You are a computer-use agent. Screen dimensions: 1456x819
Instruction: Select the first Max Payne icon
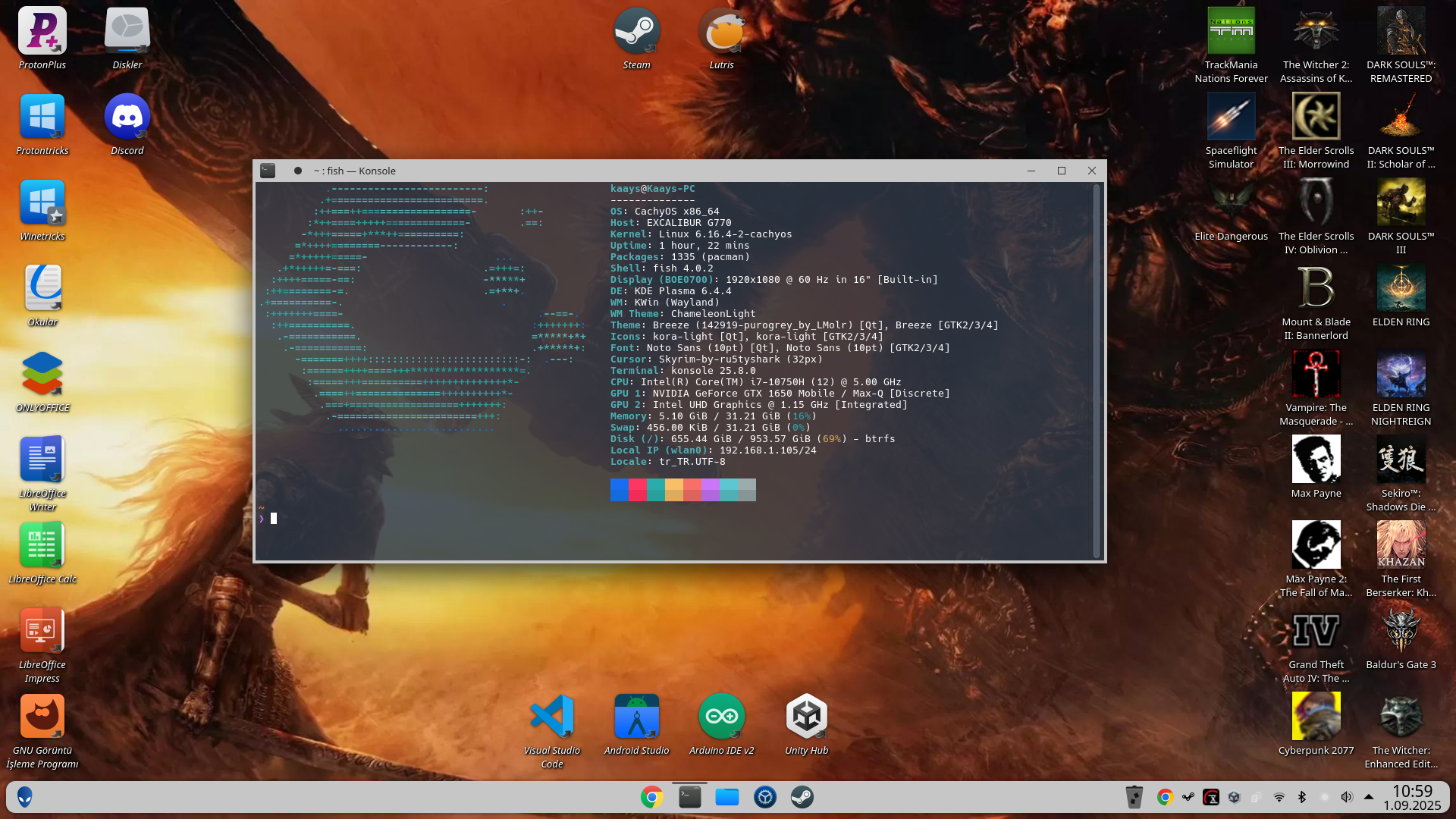click(x=1316, y=460)
